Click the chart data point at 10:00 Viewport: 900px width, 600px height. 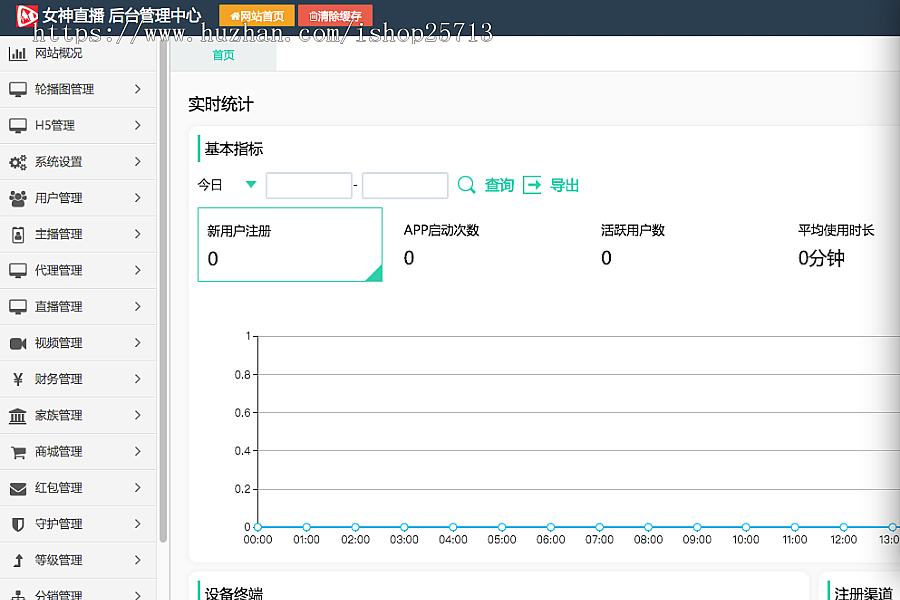click(746, 527)
